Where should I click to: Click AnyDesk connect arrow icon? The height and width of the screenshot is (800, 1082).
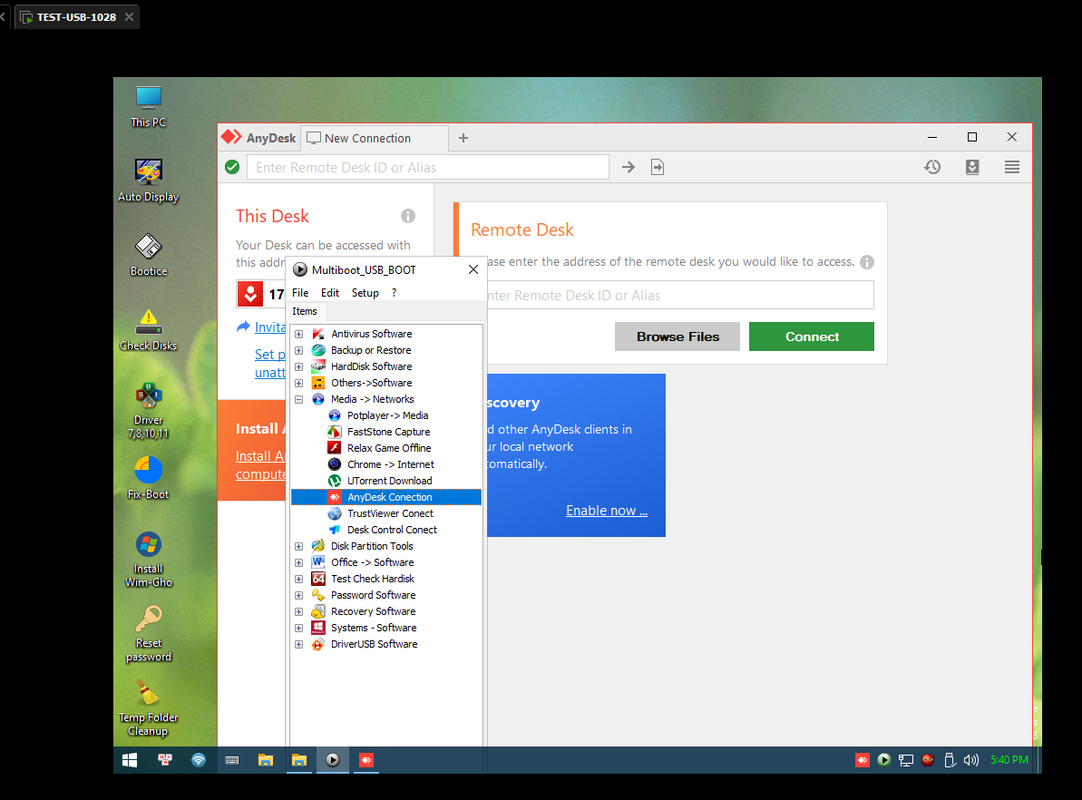click(628, 167)
